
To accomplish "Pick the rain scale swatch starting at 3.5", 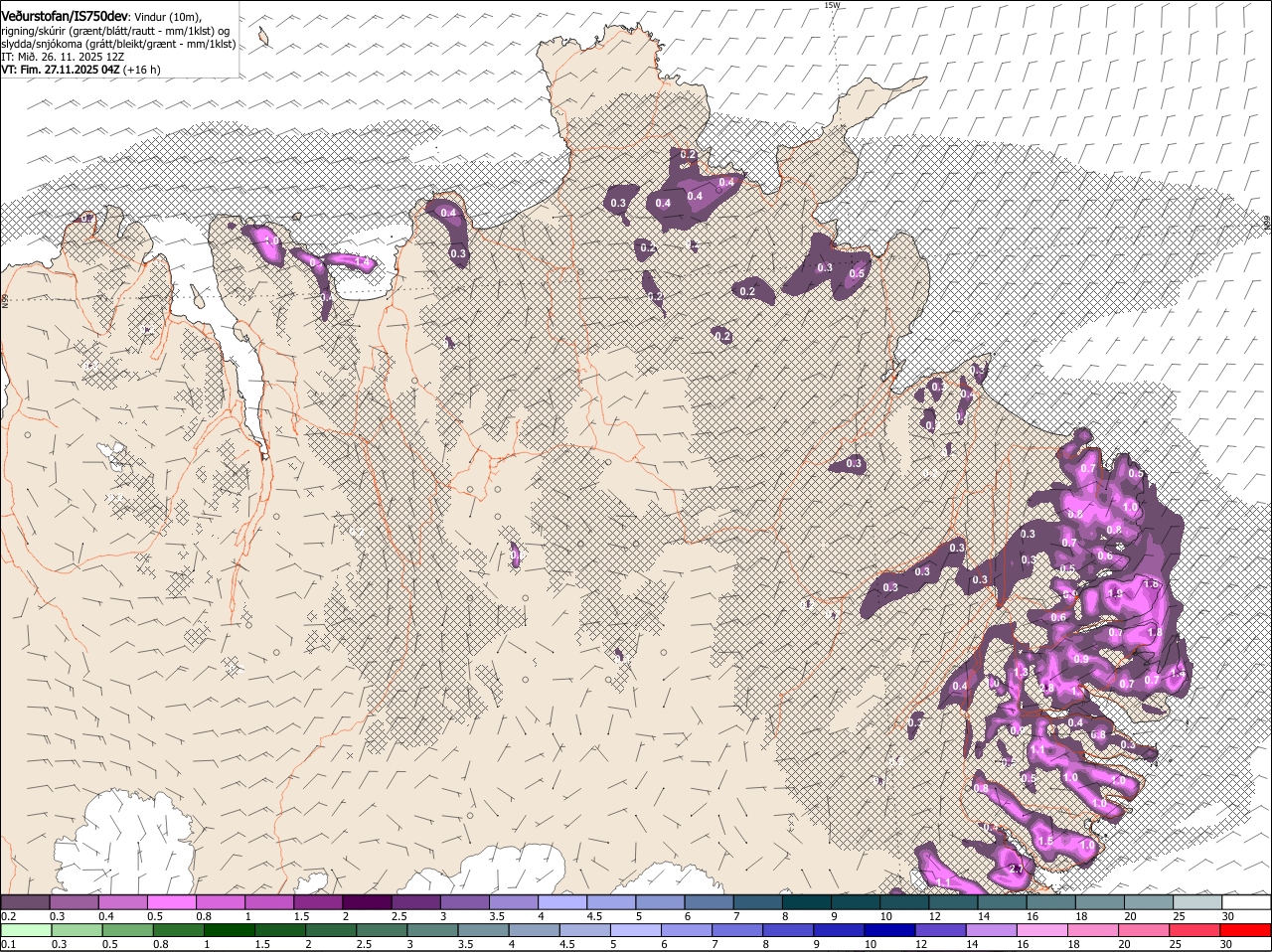I will coord(483,930).
